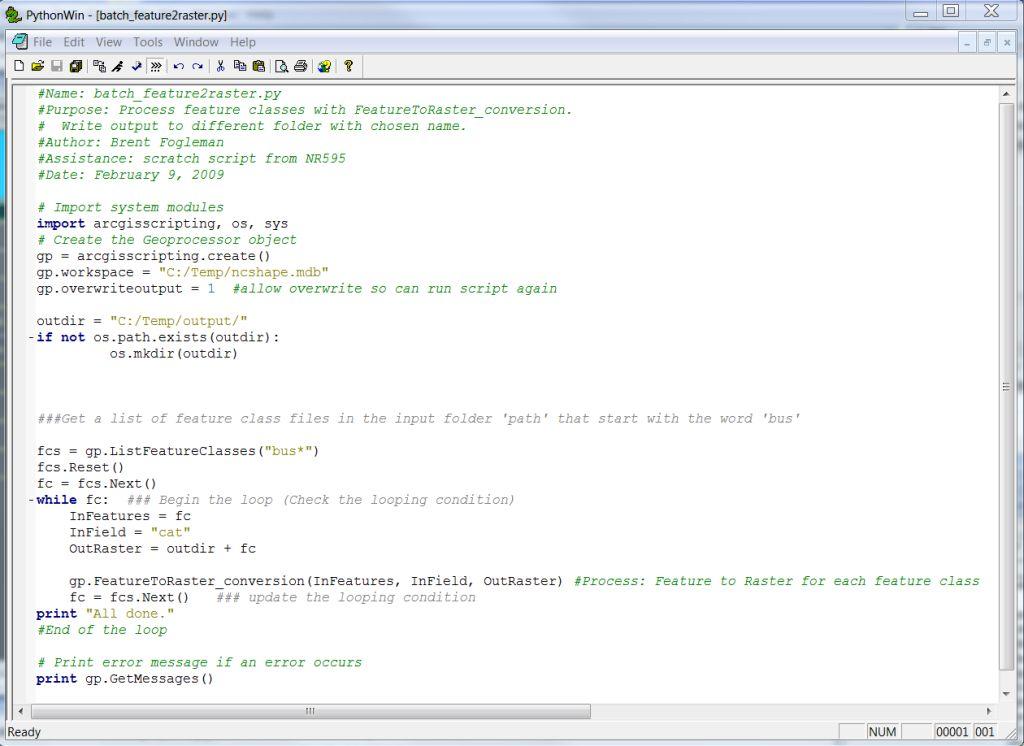Restore the inner document window
The image size is (1024, 746).
(987, 42)
